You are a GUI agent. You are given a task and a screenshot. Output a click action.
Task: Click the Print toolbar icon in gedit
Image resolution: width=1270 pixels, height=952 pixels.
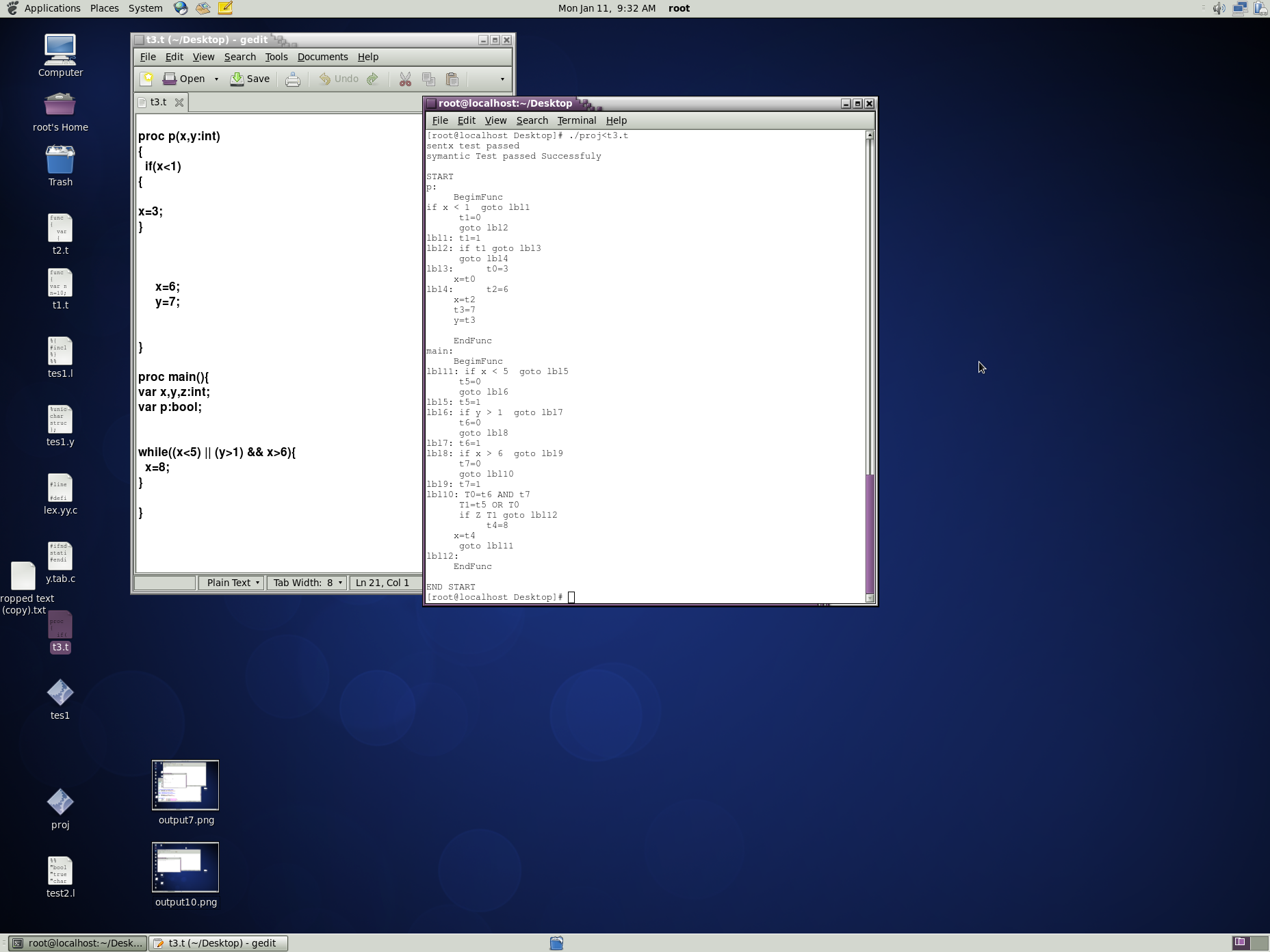point(293,79)
